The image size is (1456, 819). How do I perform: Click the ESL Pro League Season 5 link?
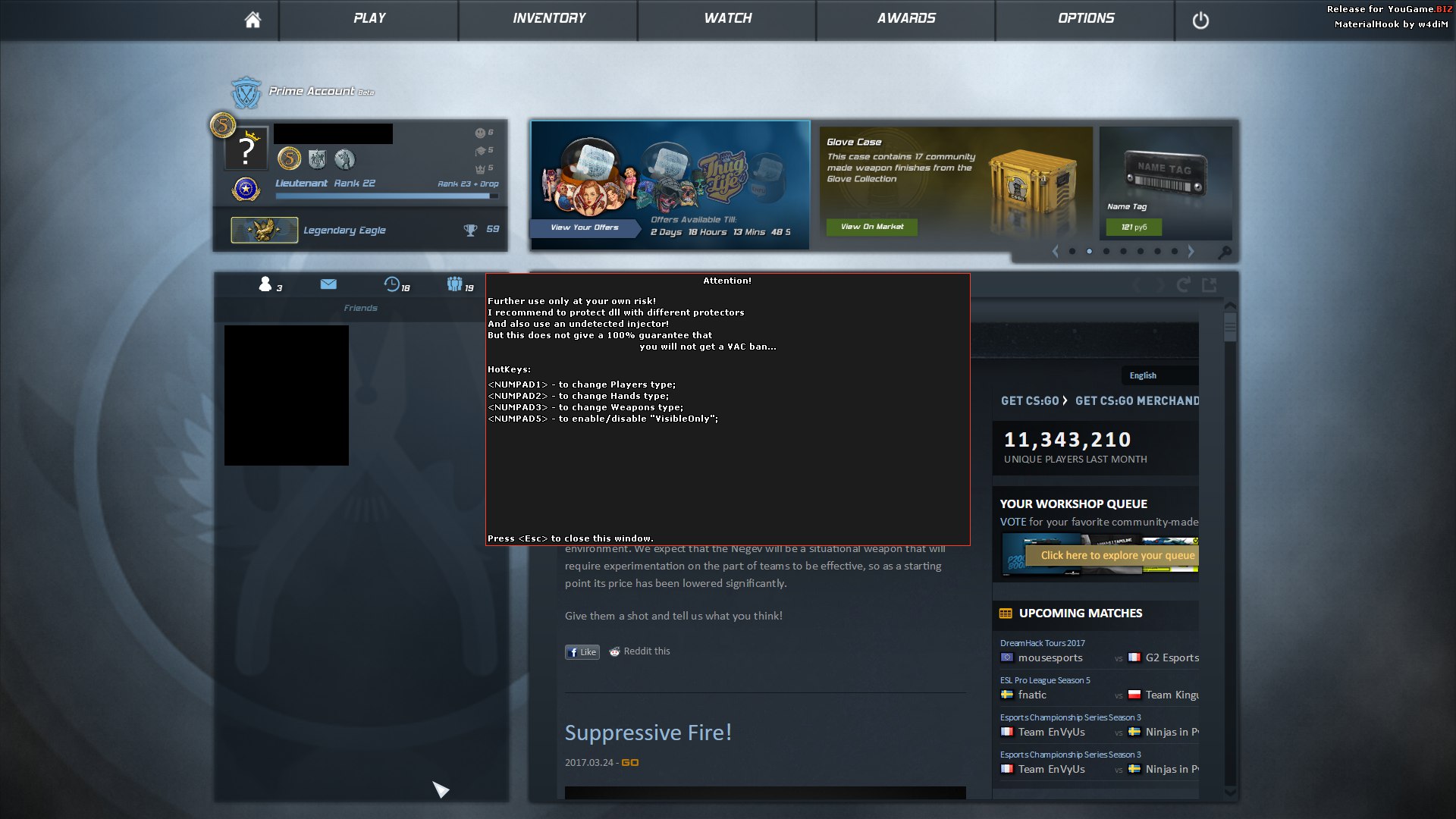1045,680
